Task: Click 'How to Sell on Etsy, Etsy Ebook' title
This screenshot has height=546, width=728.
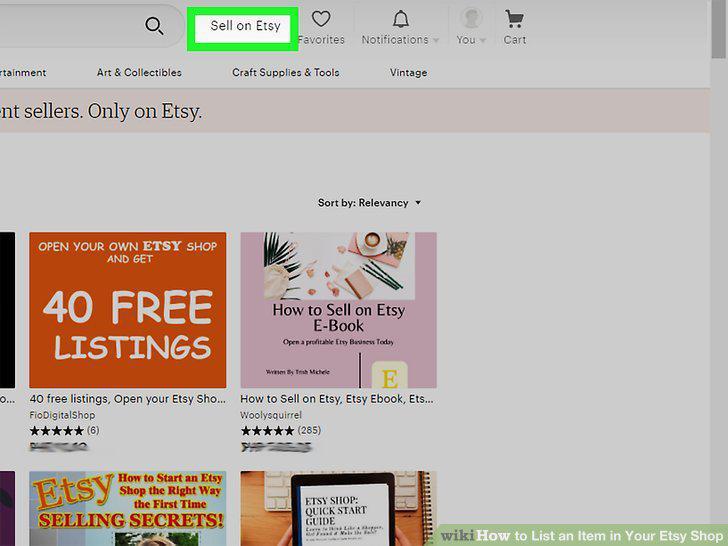Action: [x=337, y=399]
